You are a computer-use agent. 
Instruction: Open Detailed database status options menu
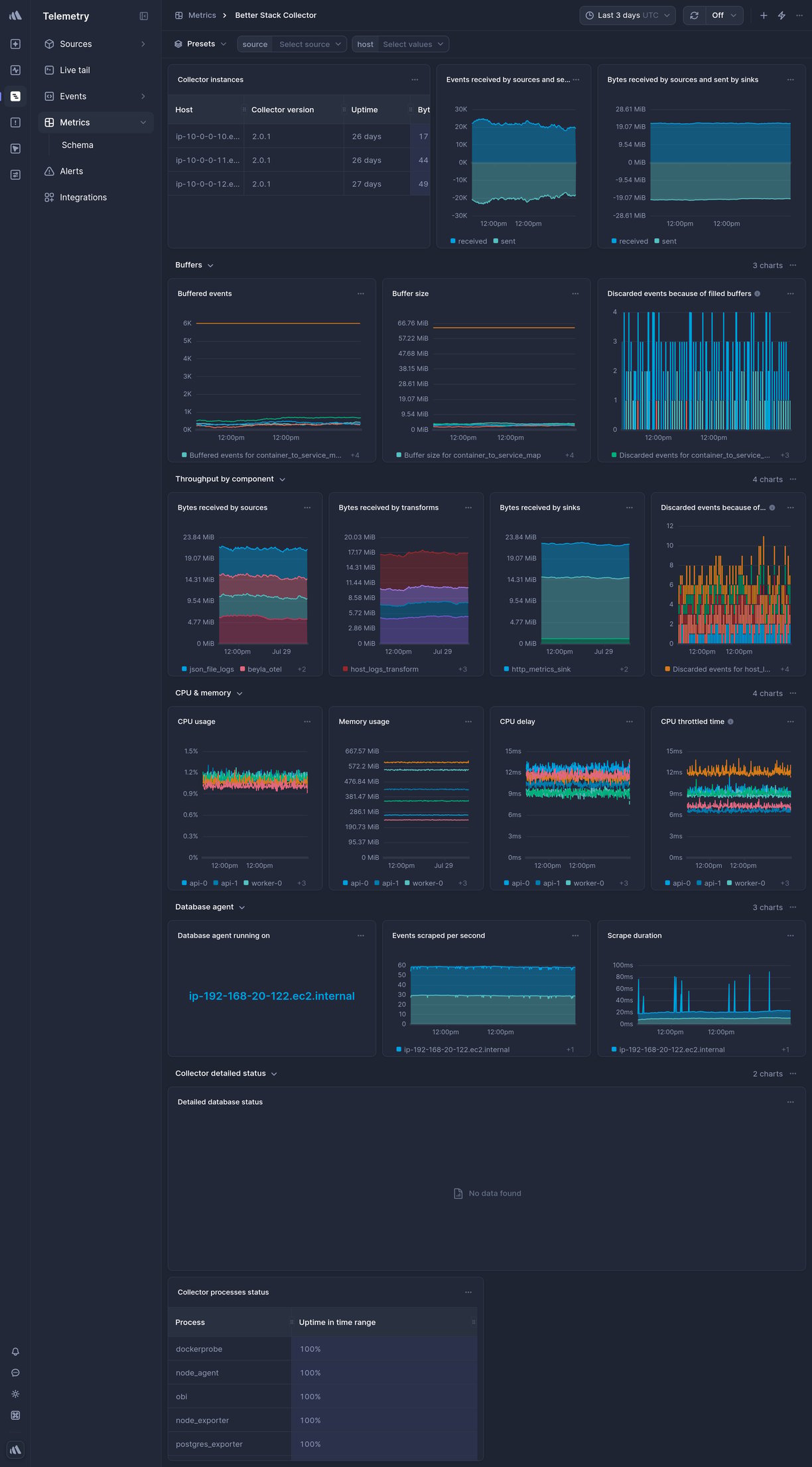click(x=790, y=1102)
